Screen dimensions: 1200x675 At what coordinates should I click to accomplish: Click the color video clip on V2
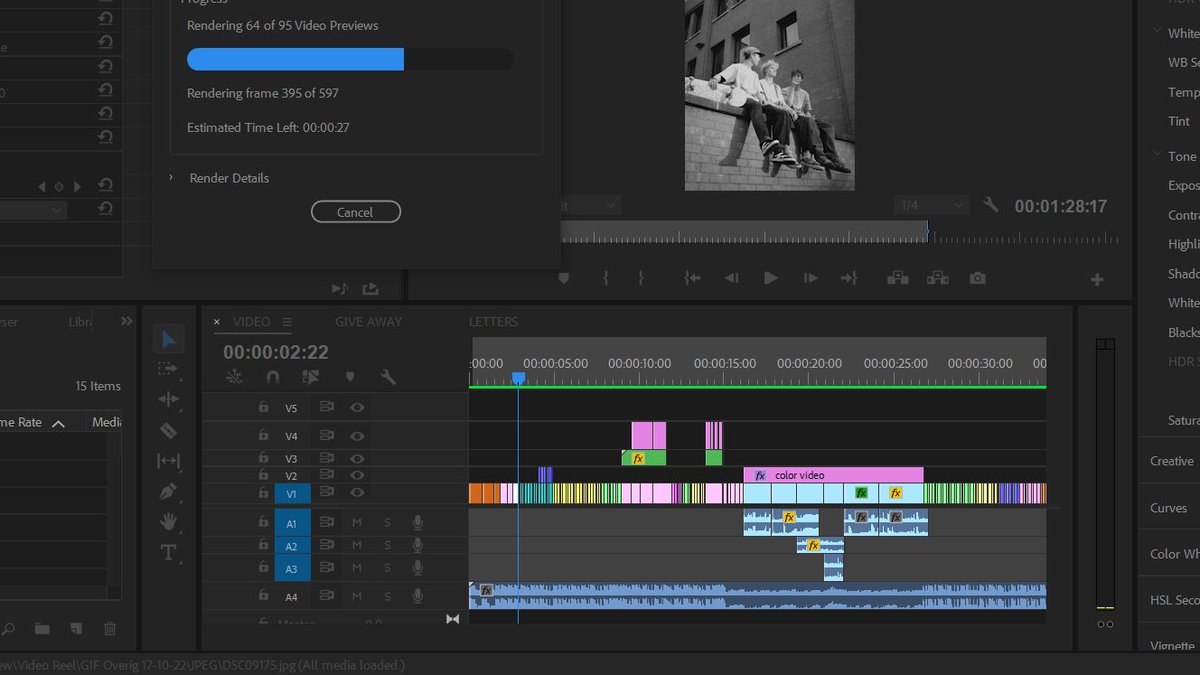tap(833, 475)
